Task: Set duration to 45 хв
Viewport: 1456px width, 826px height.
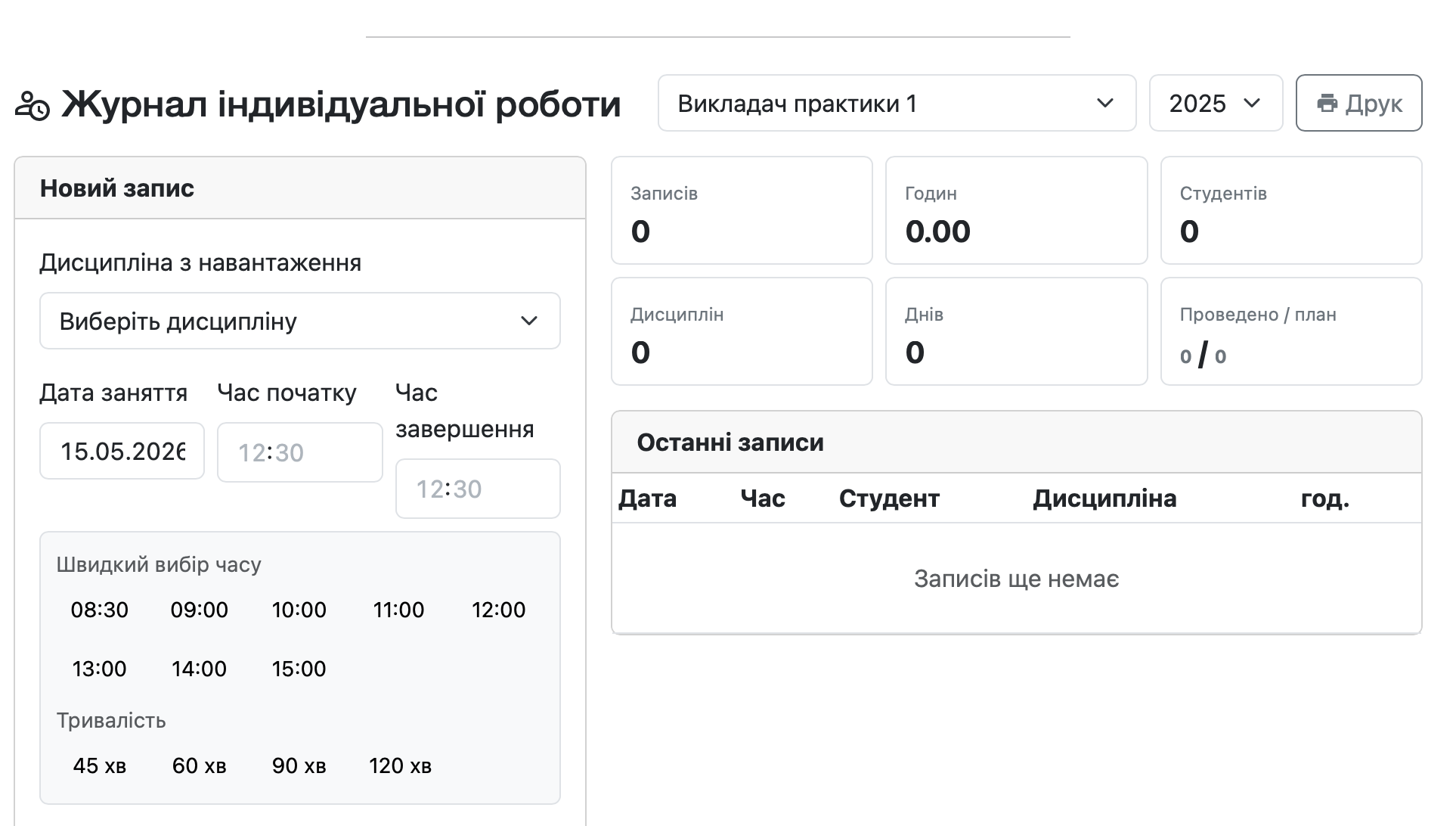Action: tap(100, 765)
